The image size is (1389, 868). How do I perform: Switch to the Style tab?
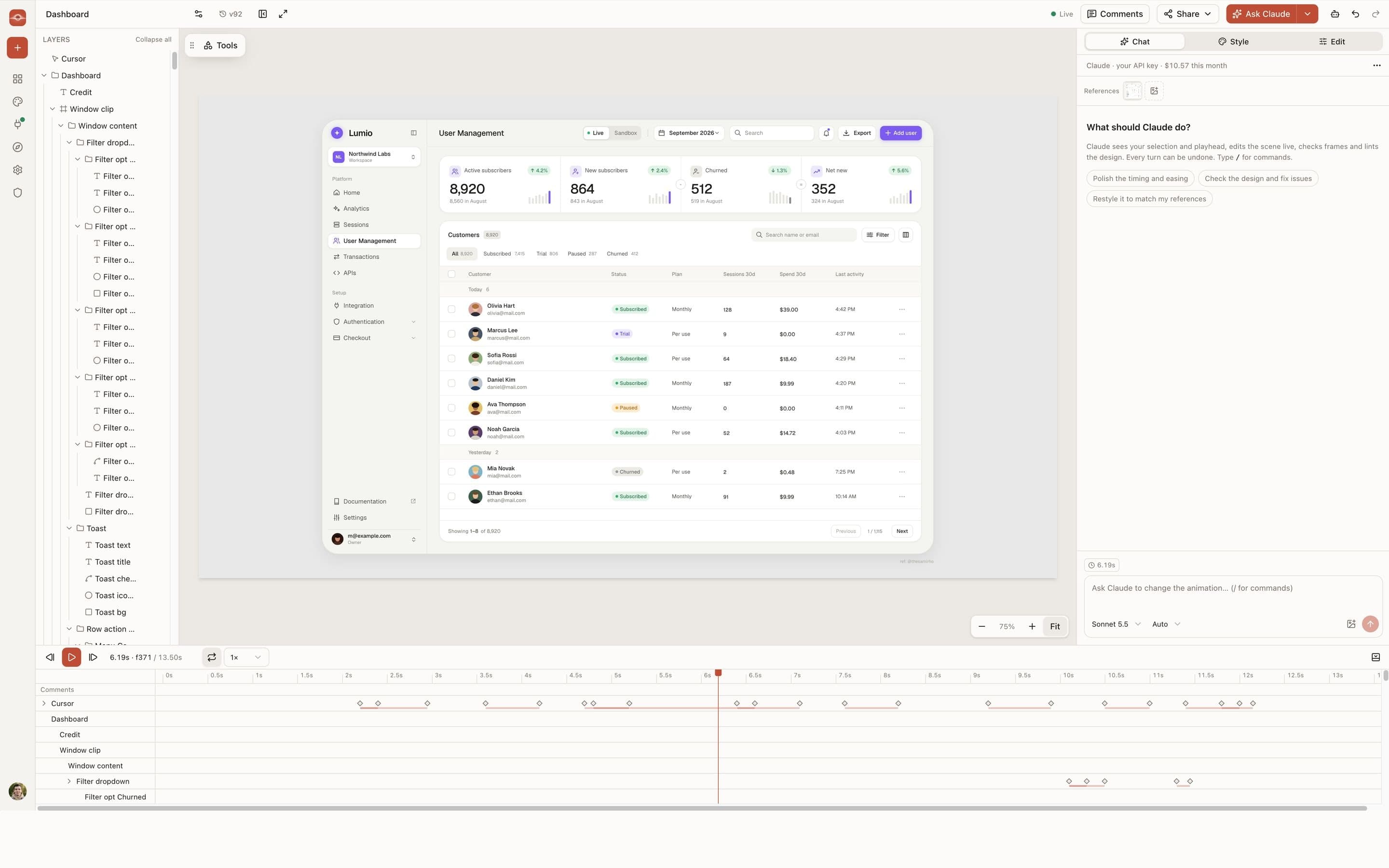[x=1233, y=41]
